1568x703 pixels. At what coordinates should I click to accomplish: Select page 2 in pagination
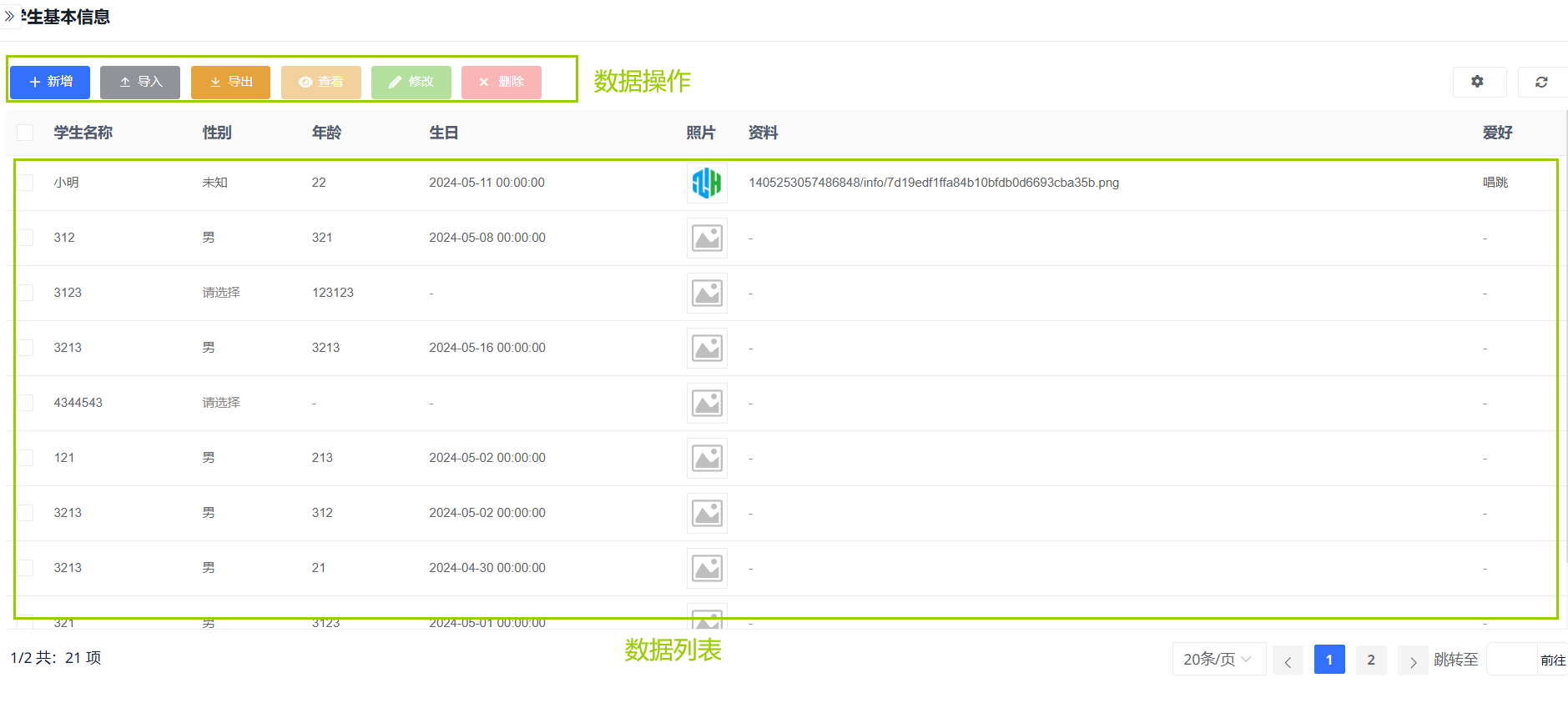1371,660
